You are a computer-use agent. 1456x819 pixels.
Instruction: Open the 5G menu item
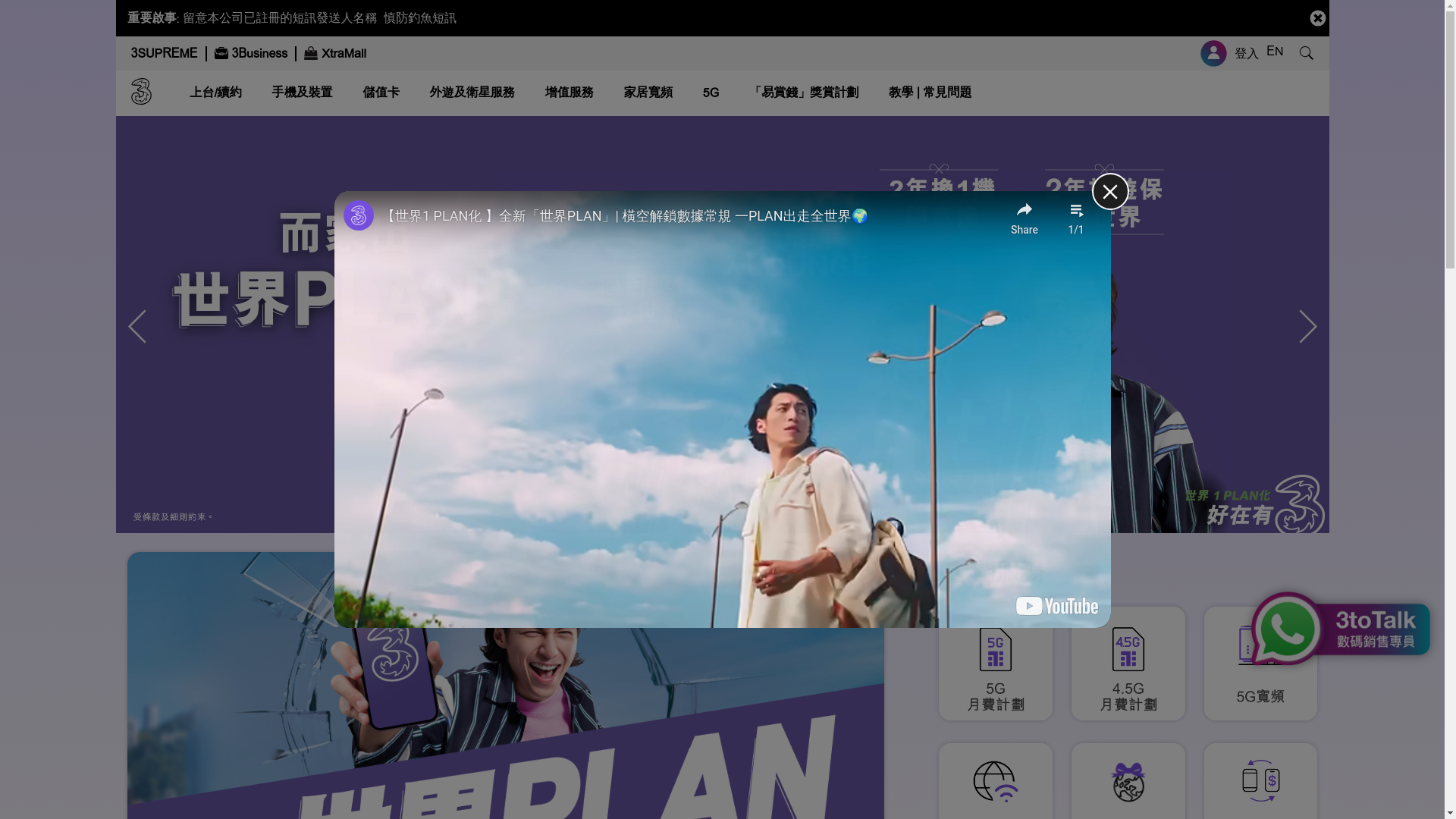pyautogui.click(x=711, y=93)
